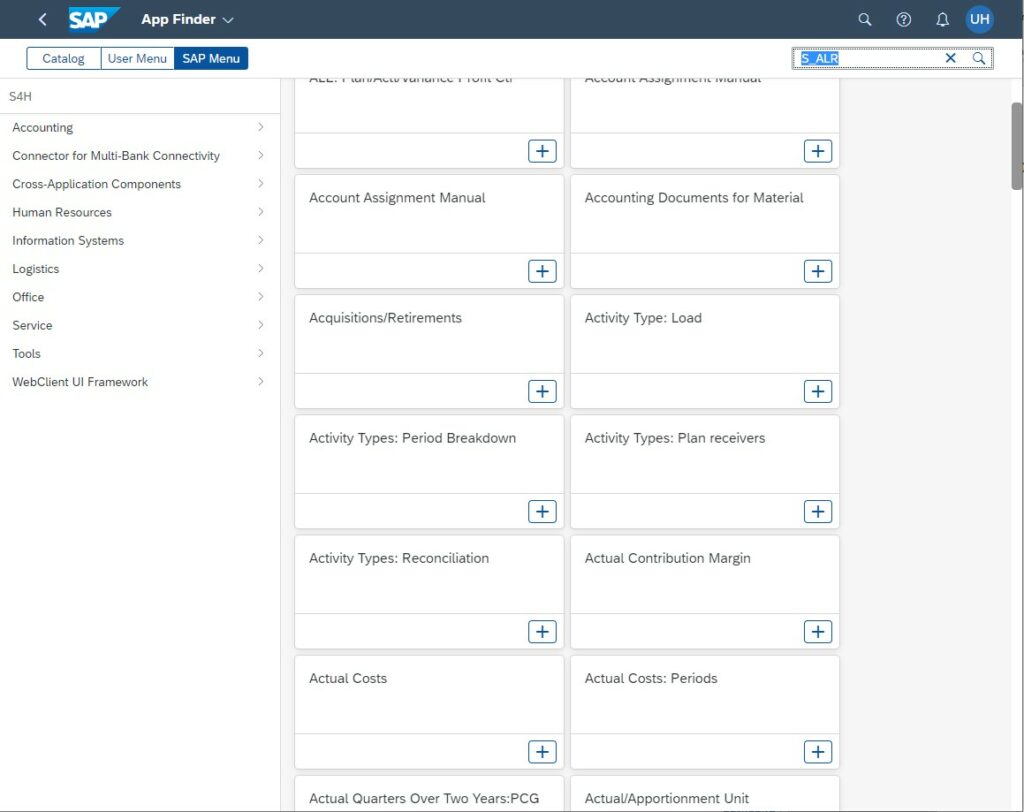Open the notifications bell icon

(942, 19)
